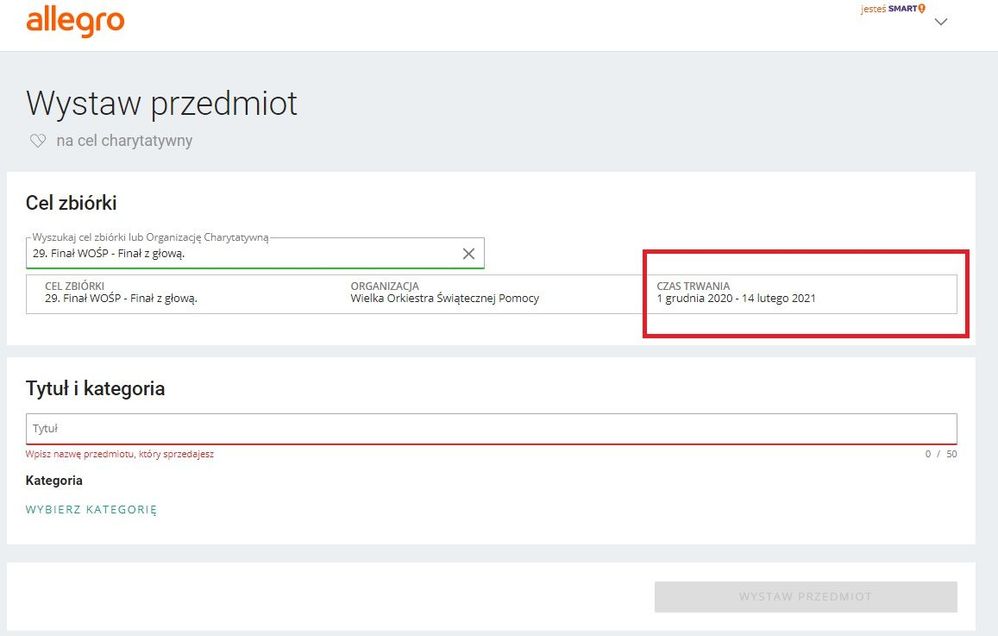The width and height of the screenshot is (998, 636).
Task: Open the WYBIERZ KATEGORIĘ link
Action: point(91,509)
